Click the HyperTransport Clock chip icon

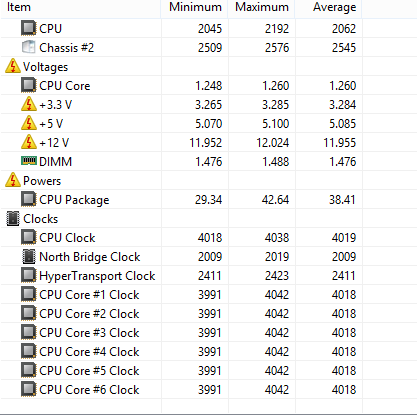point(29,275)
